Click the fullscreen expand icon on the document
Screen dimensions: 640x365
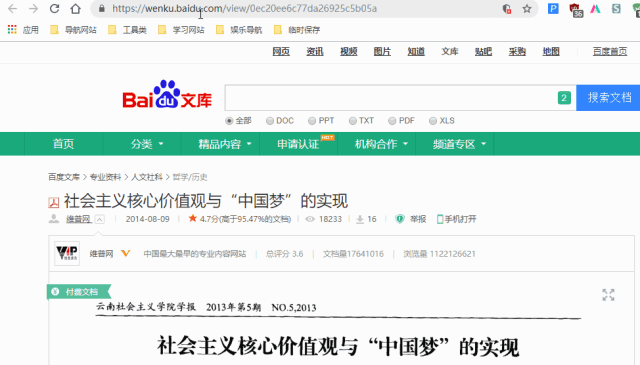point(608,294)
